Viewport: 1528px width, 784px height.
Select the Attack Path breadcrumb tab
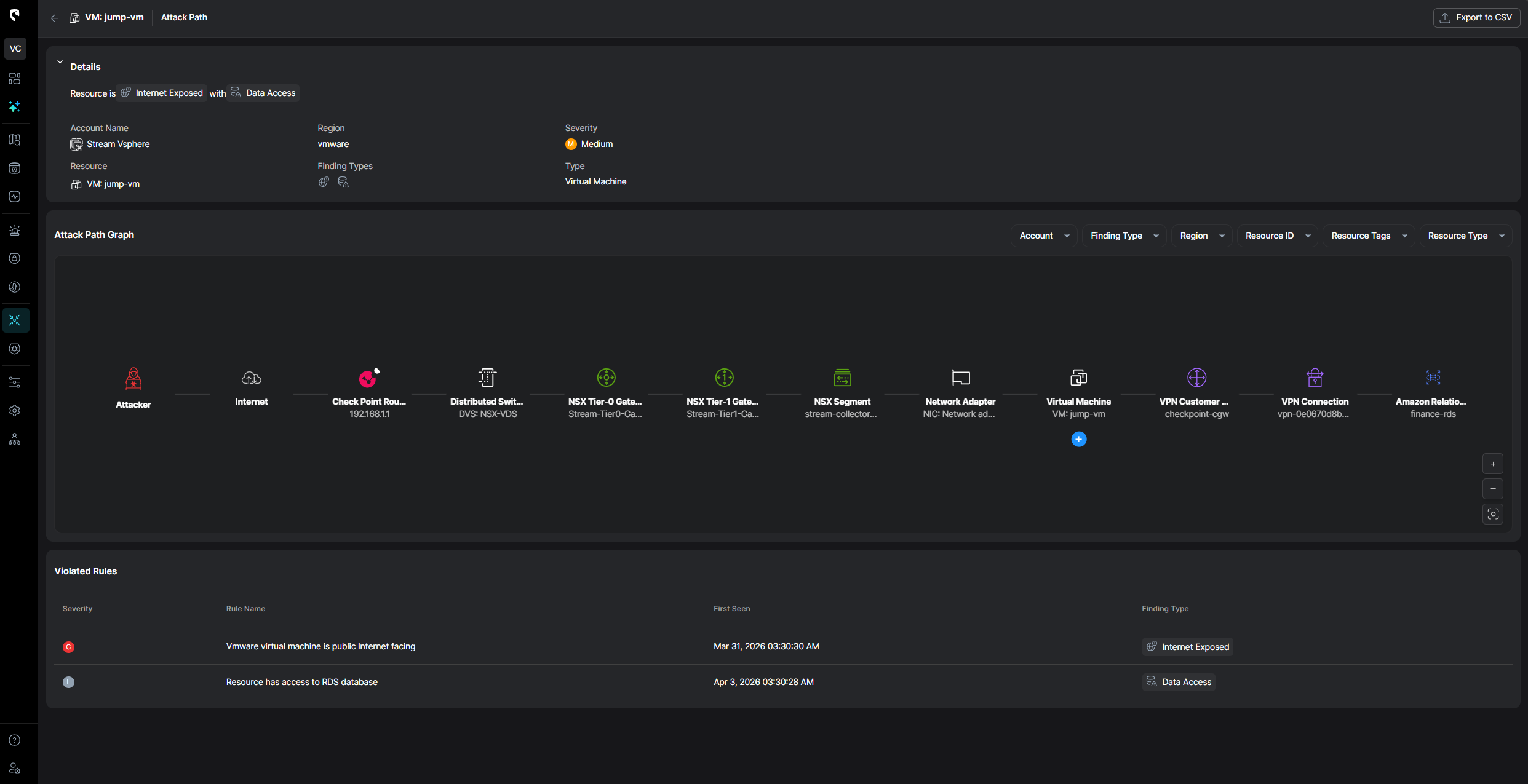[184, 17]
